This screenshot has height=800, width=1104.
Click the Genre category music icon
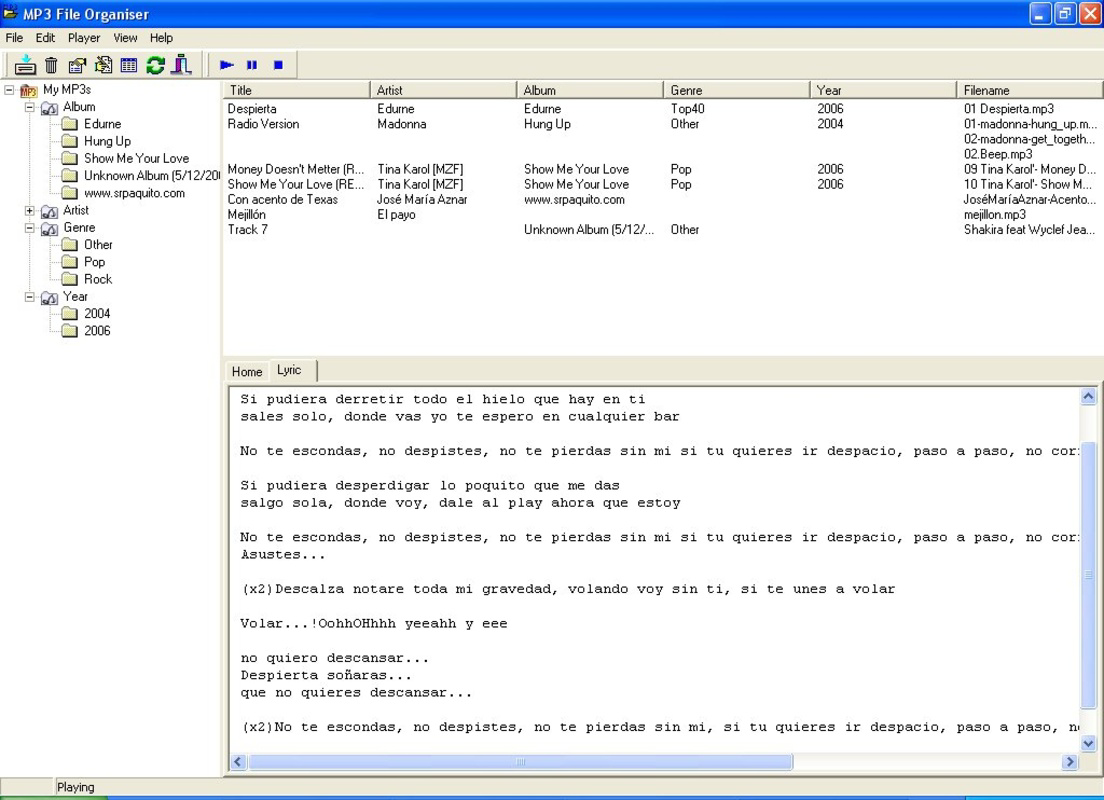[x=49, y=228]
